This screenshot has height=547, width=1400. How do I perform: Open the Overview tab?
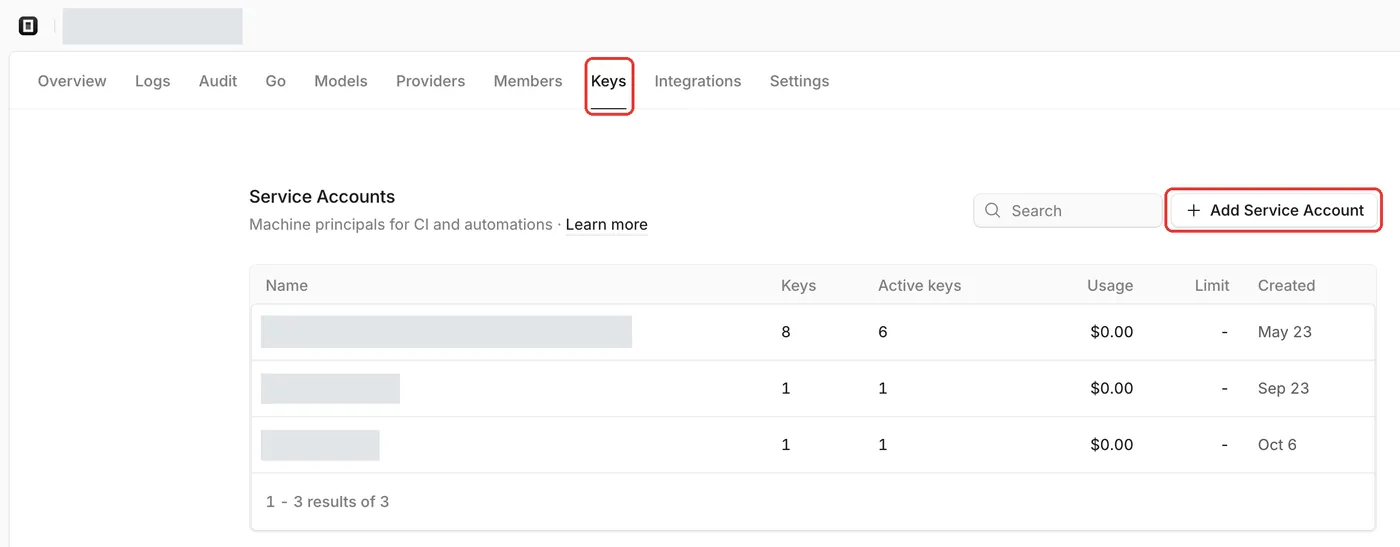coord(72,81)
